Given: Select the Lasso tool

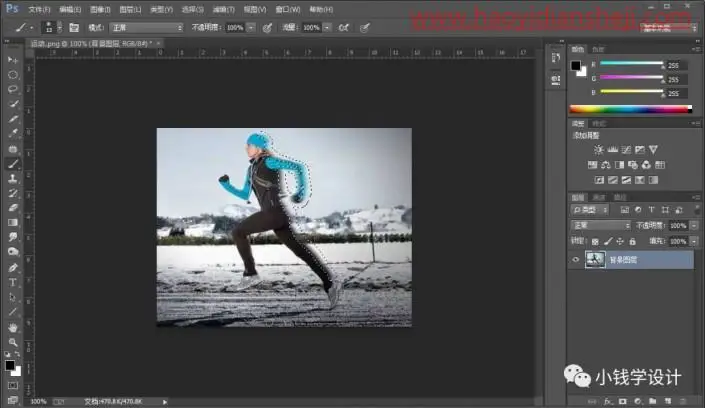Looking at the screenshot, I should [x=13, y=89].
